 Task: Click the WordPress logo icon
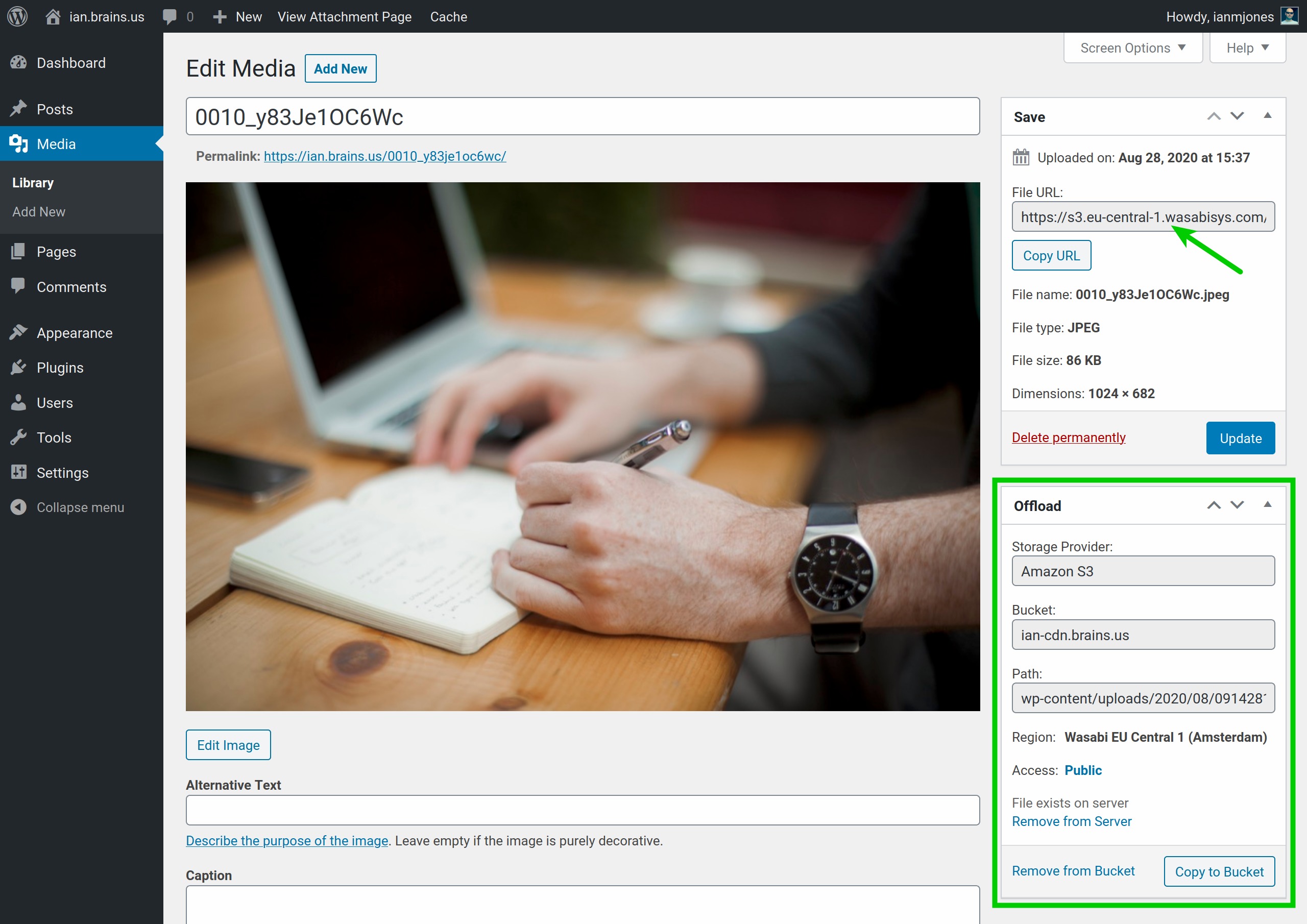[x=17, y=16]
